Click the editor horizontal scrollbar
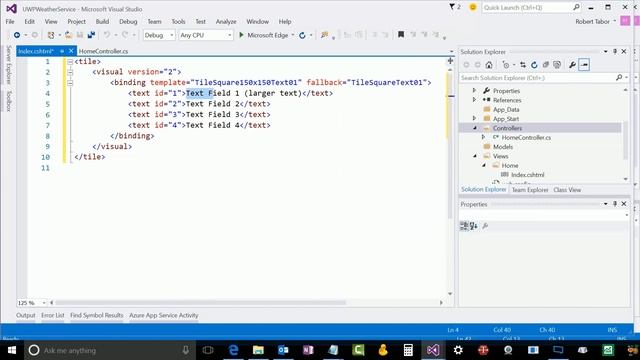 click(x=200, y=303)
